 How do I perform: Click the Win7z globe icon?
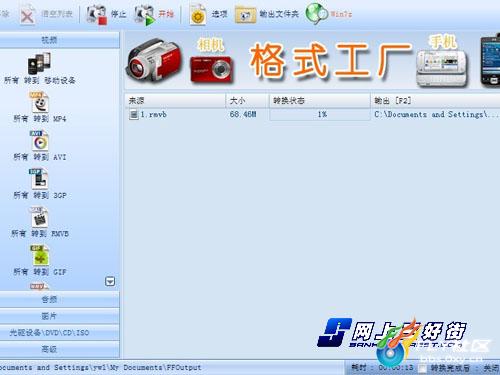point(317,14)
